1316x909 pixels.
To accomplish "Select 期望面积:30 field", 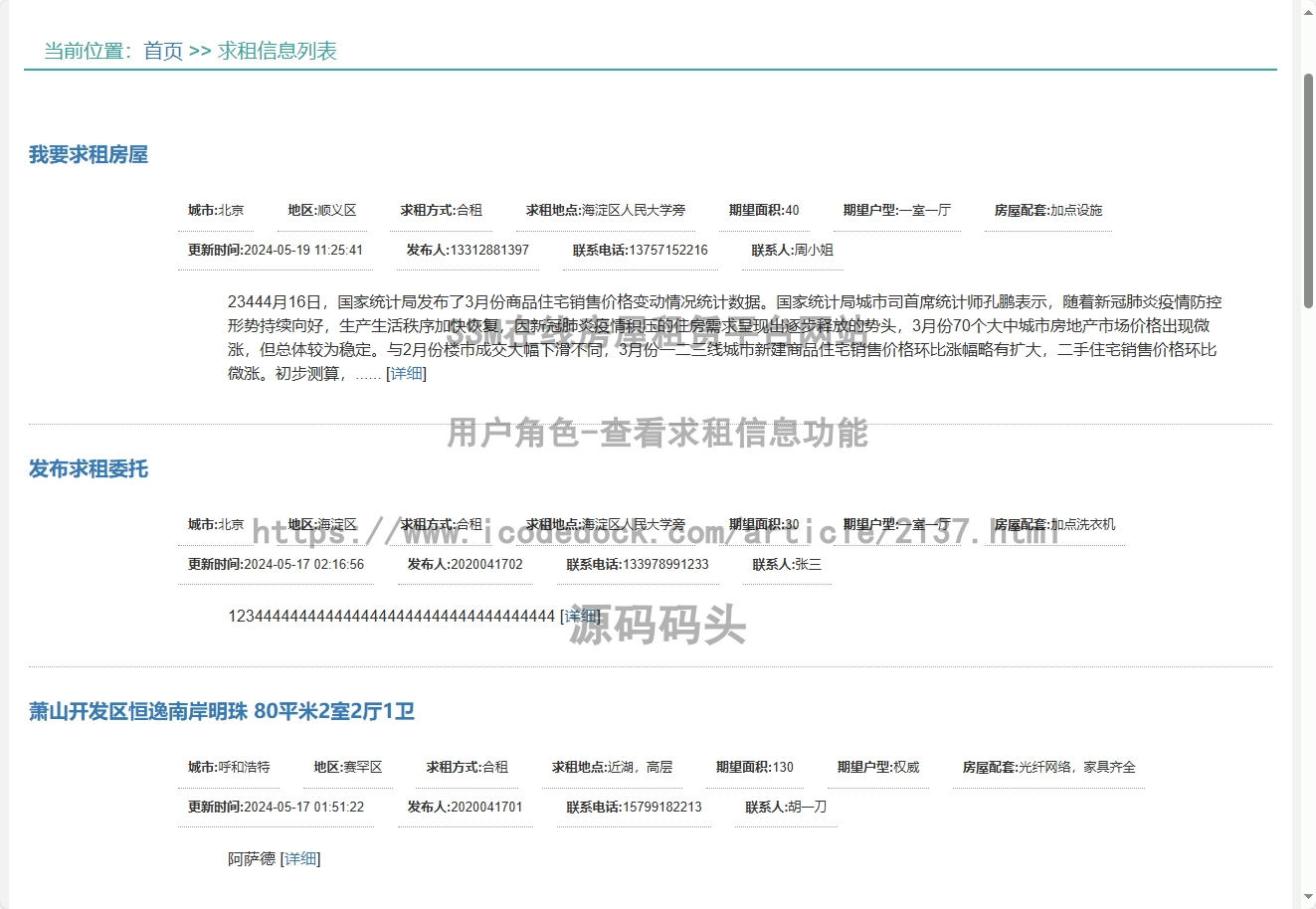I will click(x=764, y=525).
